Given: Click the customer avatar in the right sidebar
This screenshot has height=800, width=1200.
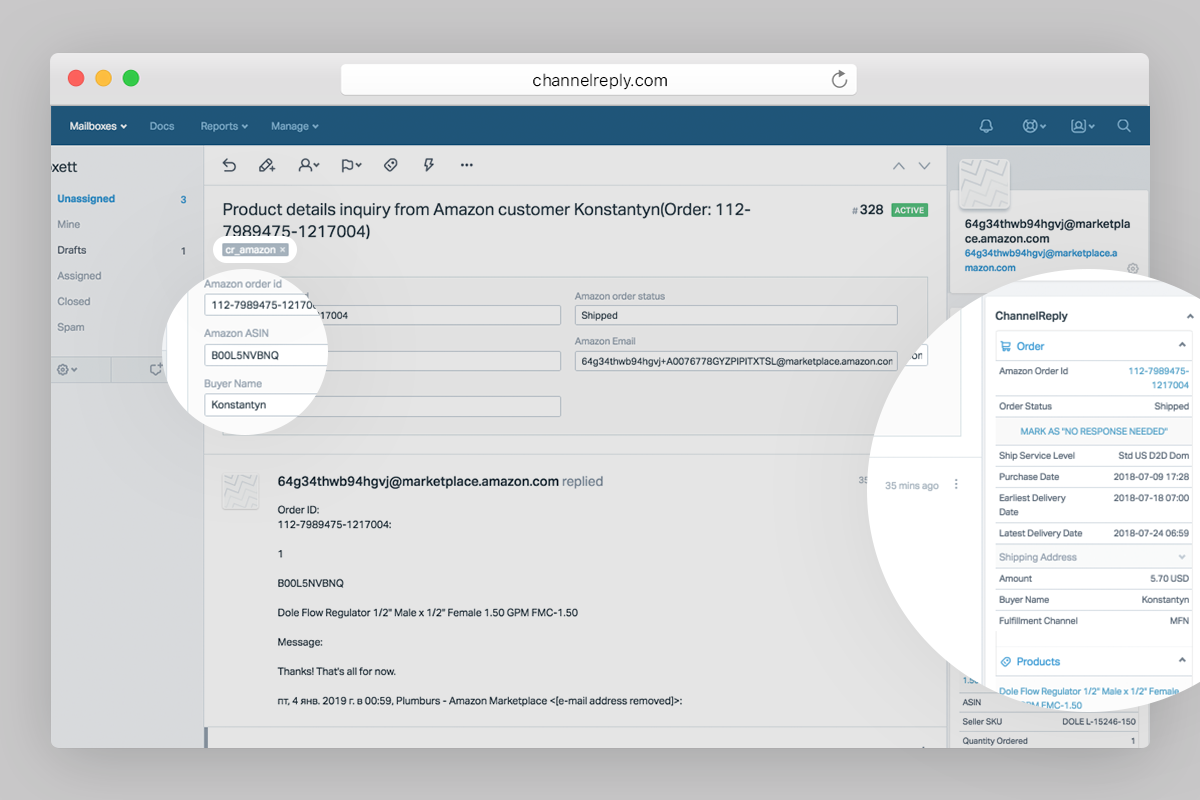Looking at the screenshot, I should tap(984, 185).
